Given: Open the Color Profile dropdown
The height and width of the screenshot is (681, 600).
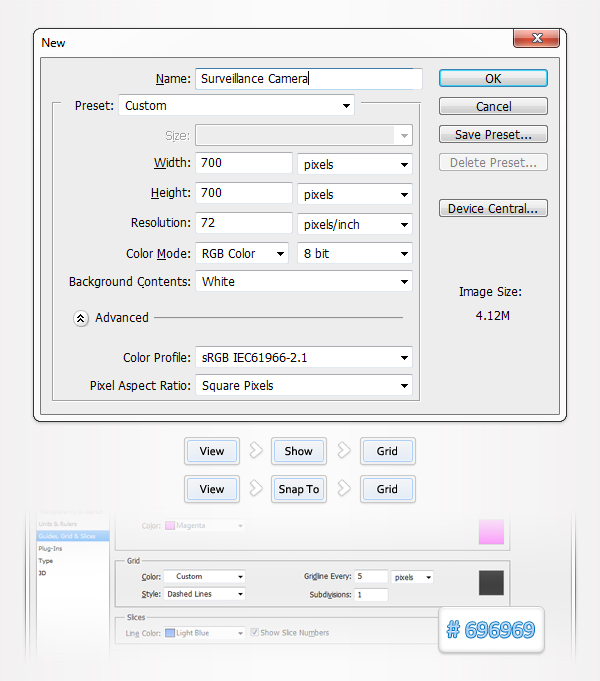Looking at the screenshot, I should (303, 357).
